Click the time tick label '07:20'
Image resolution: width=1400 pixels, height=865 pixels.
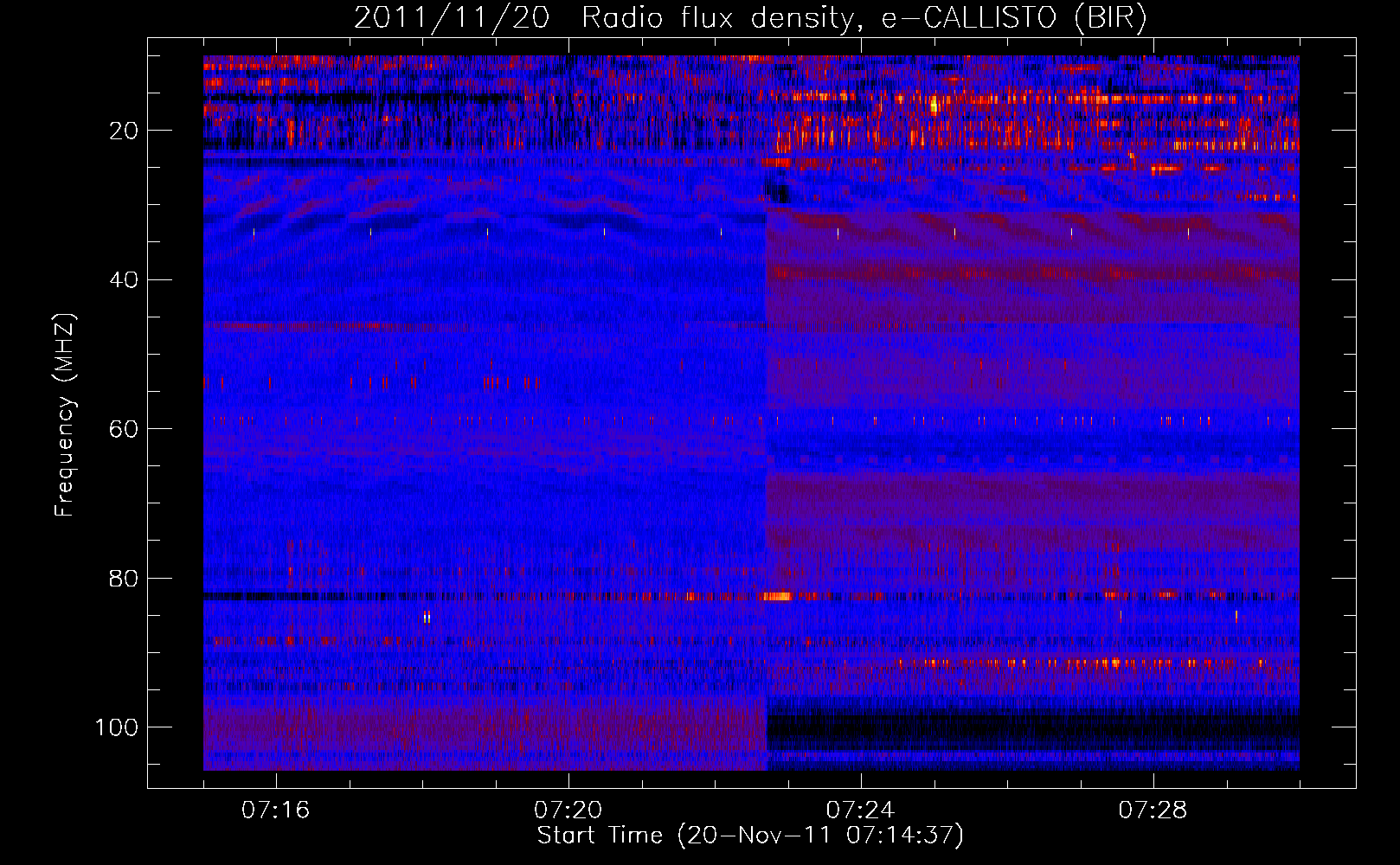pos(568,811)
